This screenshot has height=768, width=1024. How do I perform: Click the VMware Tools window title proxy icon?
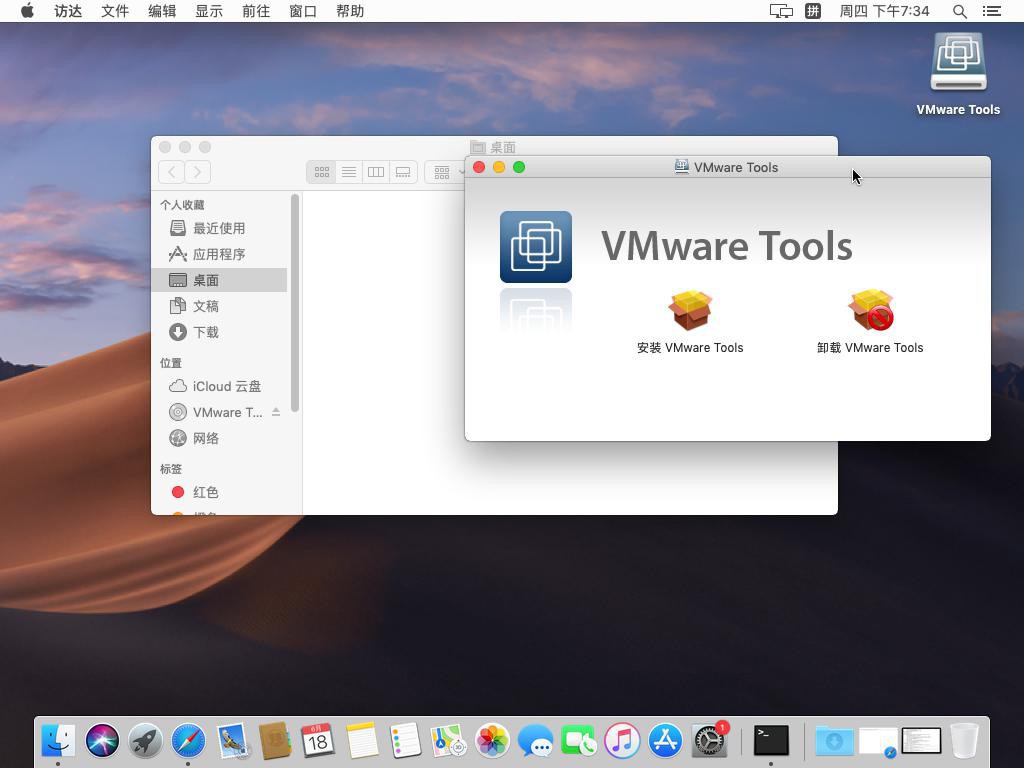pyautogui.click(x=681, y=167)
